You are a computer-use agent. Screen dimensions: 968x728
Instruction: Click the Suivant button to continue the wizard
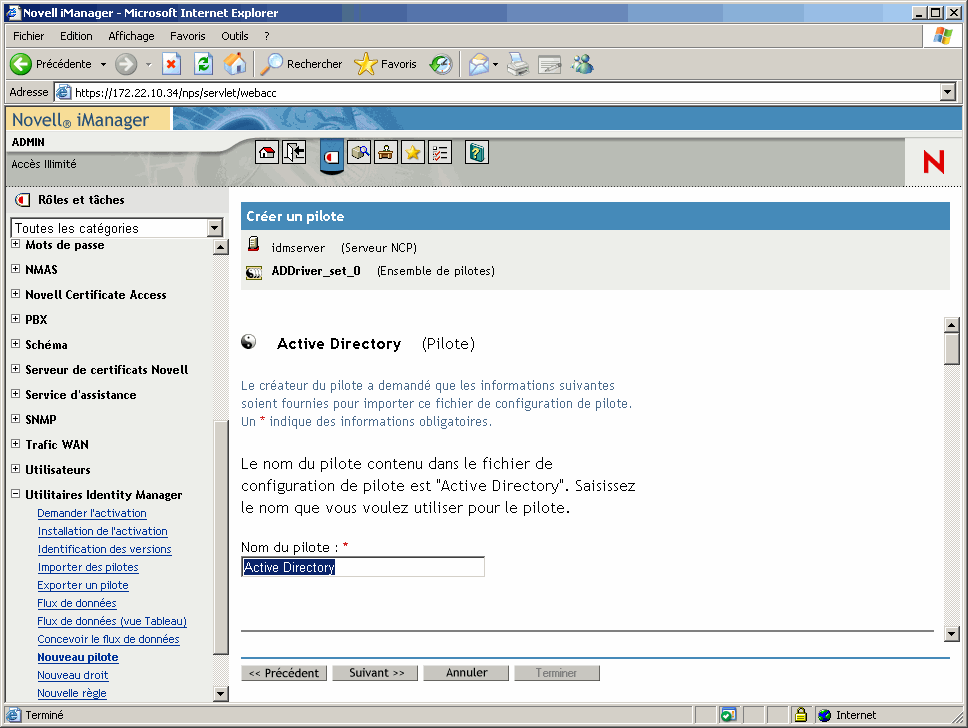click(375, 672)
